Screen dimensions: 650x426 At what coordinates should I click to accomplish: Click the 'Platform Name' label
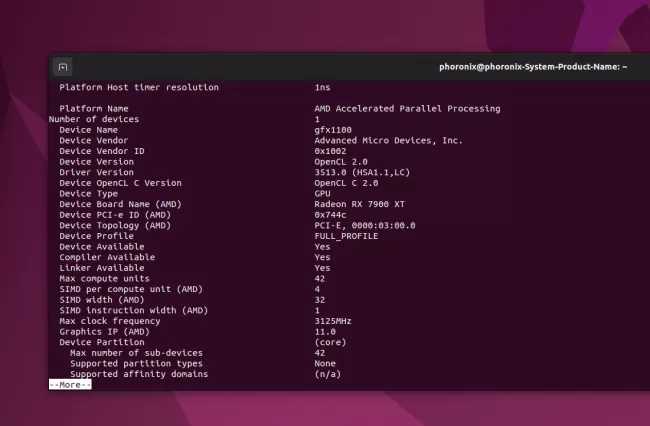coord(94,109)
